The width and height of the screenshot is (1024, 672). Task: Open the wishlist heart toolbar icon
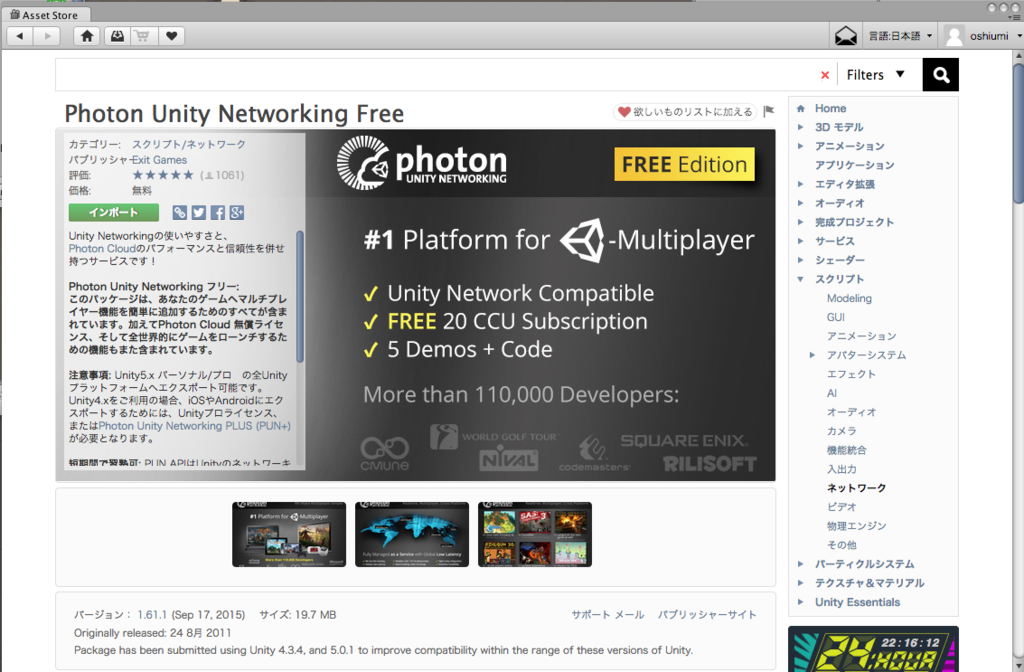[171, 36]
